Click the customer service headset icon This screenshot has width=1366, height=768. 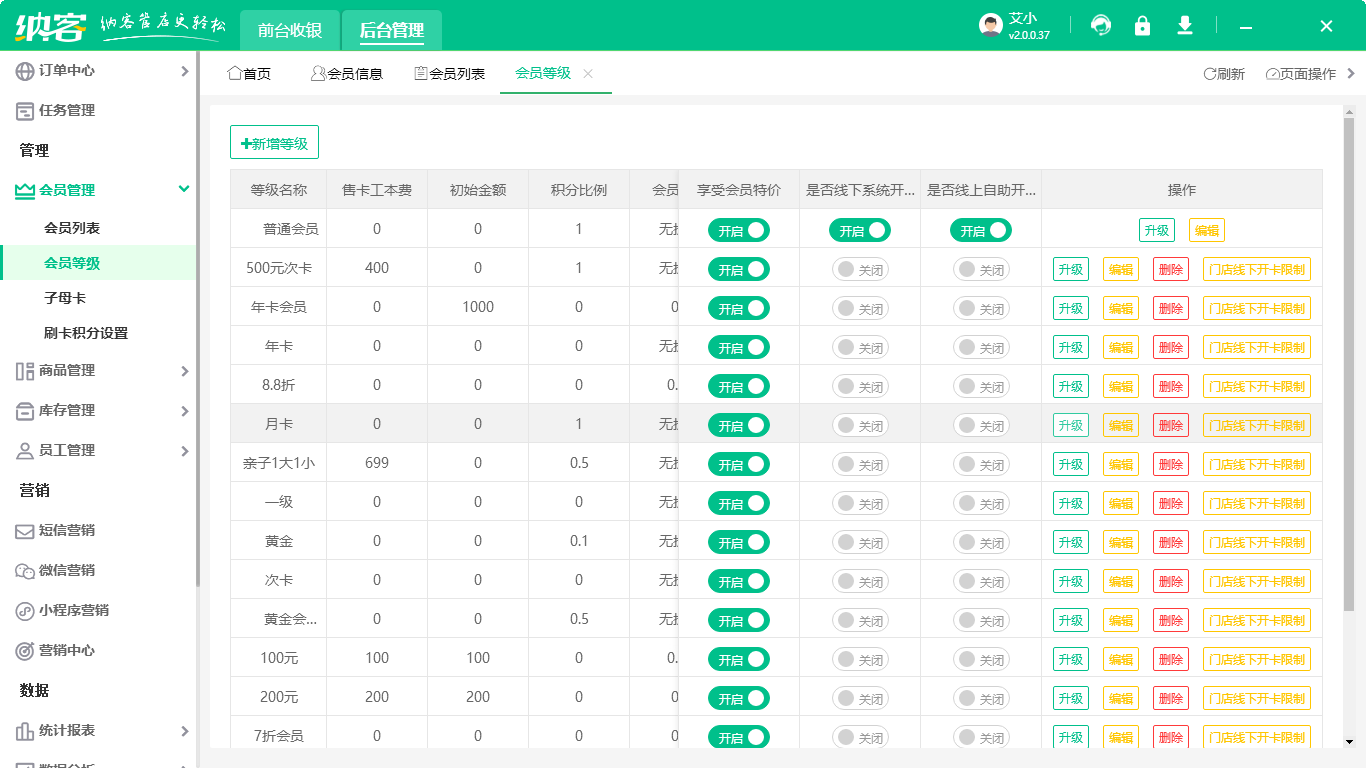click(1101, 26)
